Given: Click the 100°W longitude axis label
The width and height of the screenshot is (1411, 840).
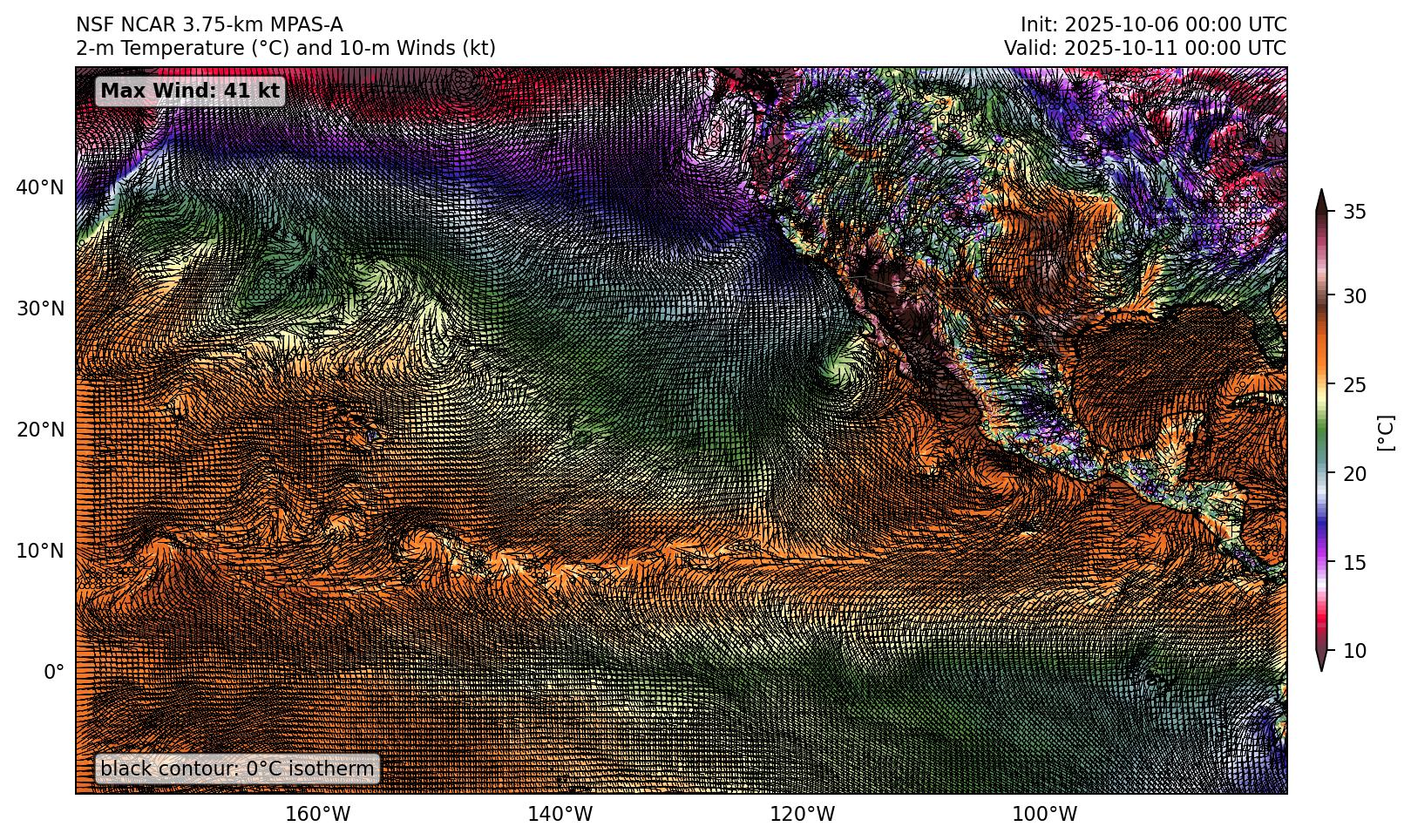Looking at the screenshot, I should [x=1056, y=815].
